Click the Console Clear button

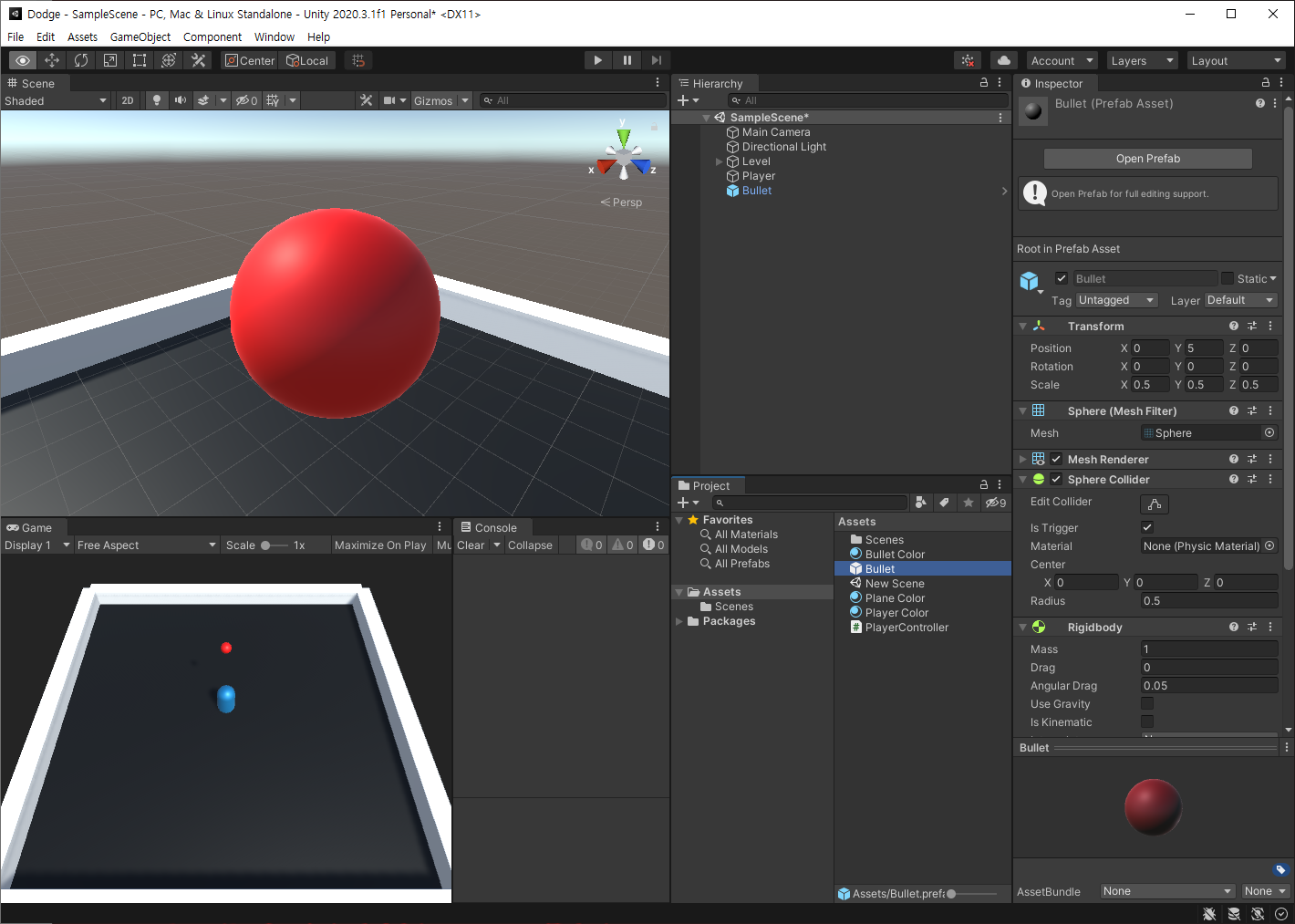[x=471, y=545]
